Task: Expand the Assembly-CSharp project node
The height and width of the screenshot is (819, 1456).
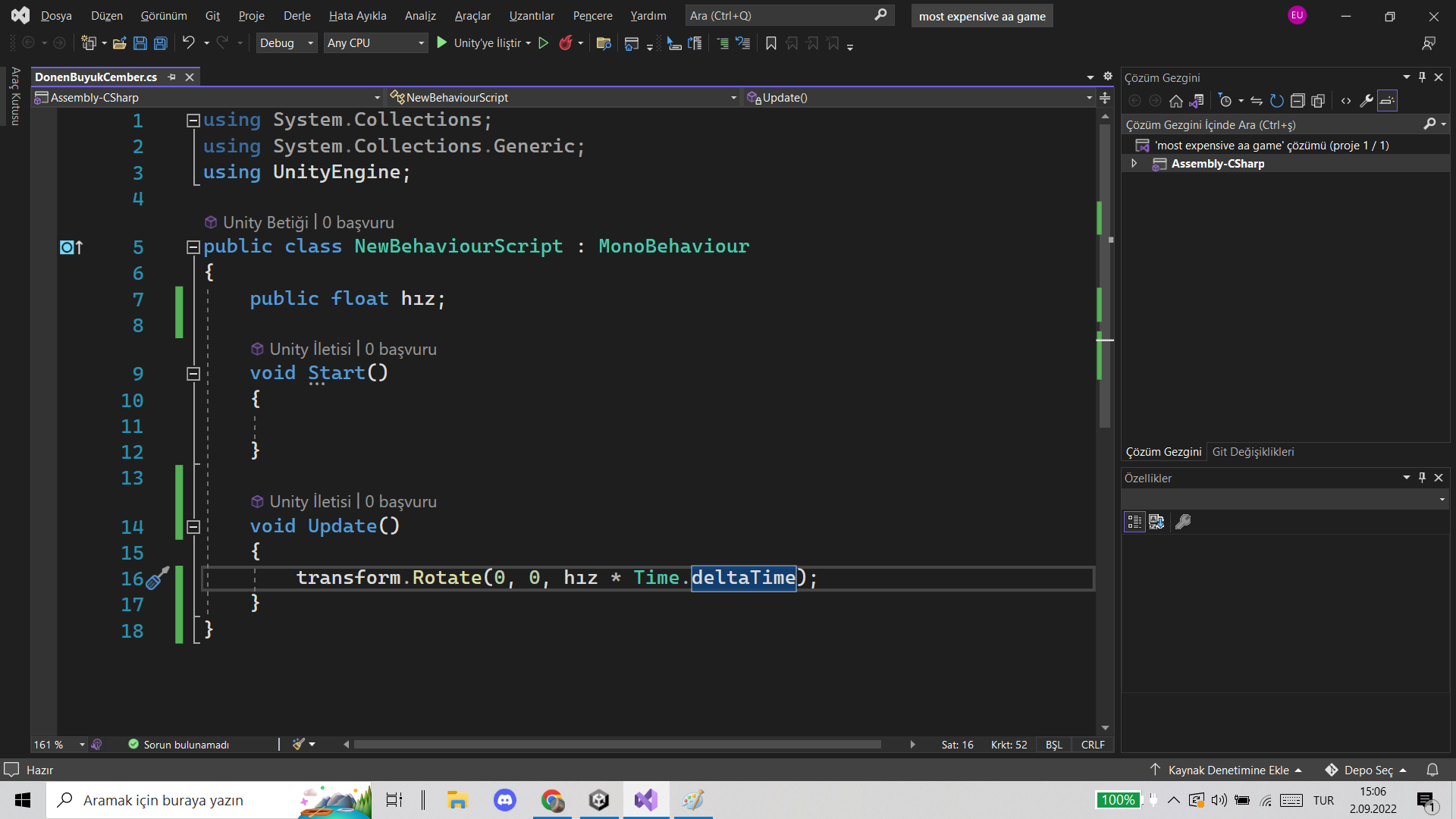Action: (x=1134, y=164)
